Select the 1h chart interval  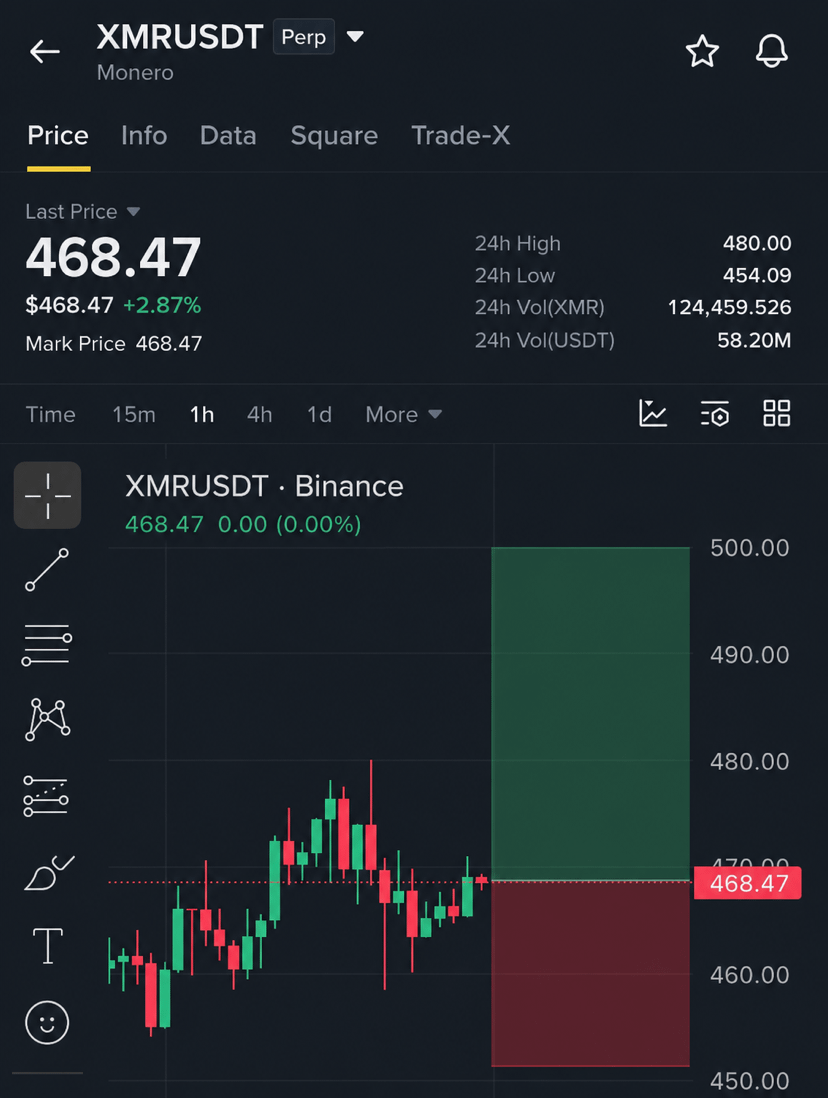point(202,415)
